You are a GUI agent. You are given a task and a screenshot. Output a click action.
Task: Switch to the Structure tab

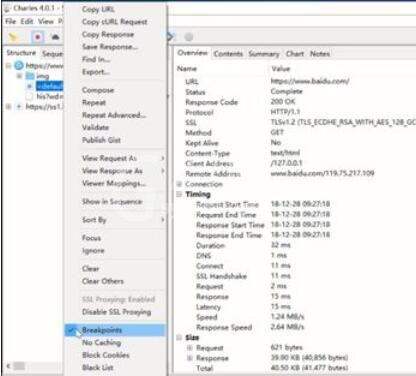[x=21, y=53]
